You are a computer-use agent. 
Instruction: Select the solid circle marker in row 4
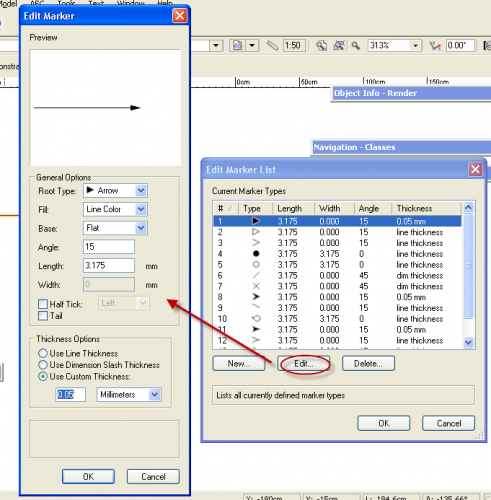click(256, 254)
